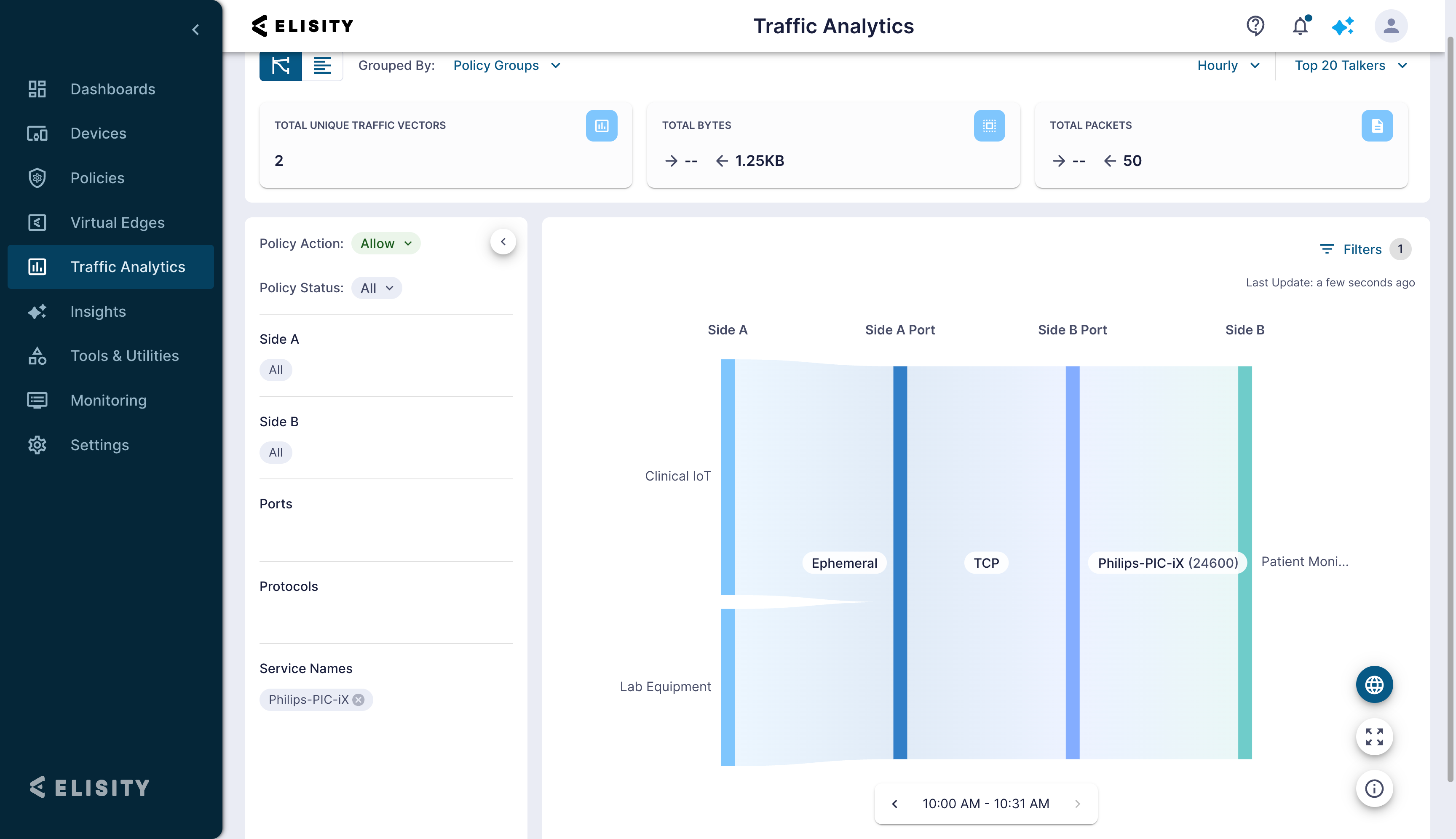This screenshot has height=839, width=1456.
Task: Remove the Philips-PIC-iX service filter
Action: (359, 700)
